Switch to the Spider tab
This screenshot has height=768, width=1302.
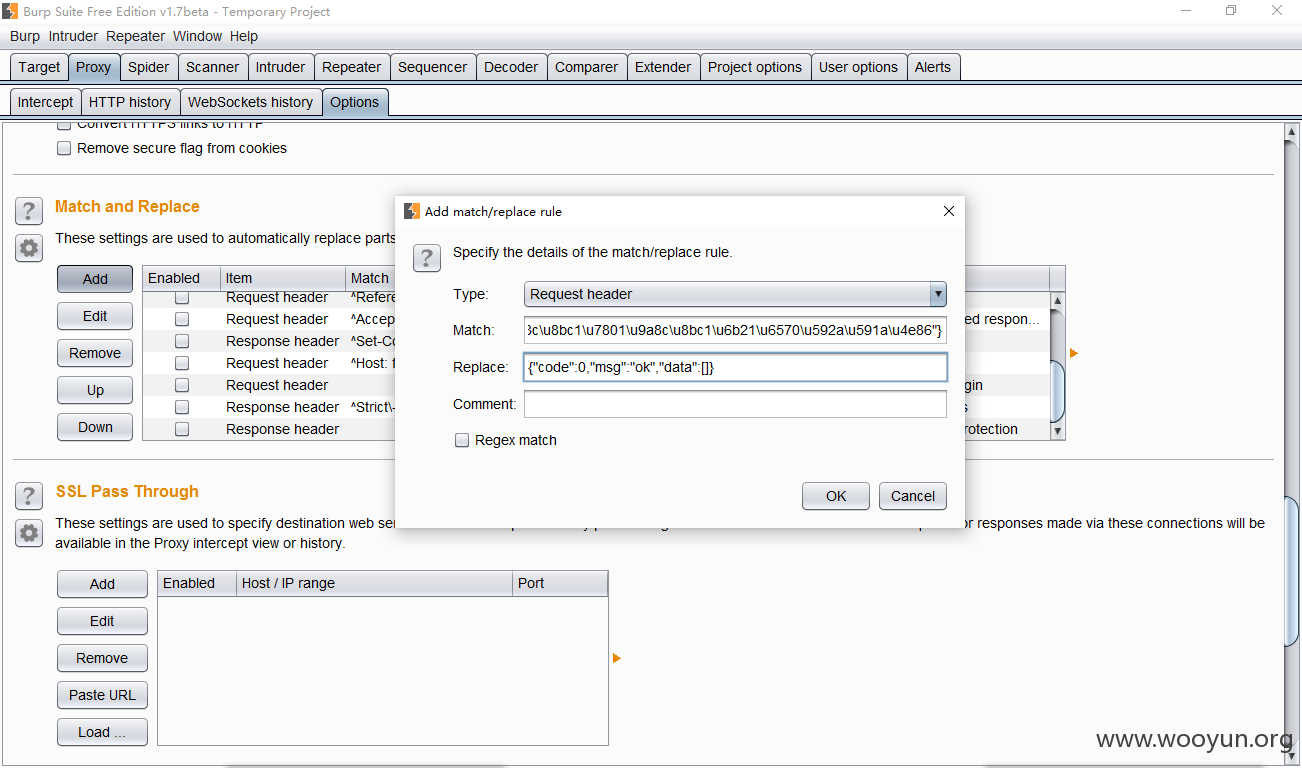[148, 67]
